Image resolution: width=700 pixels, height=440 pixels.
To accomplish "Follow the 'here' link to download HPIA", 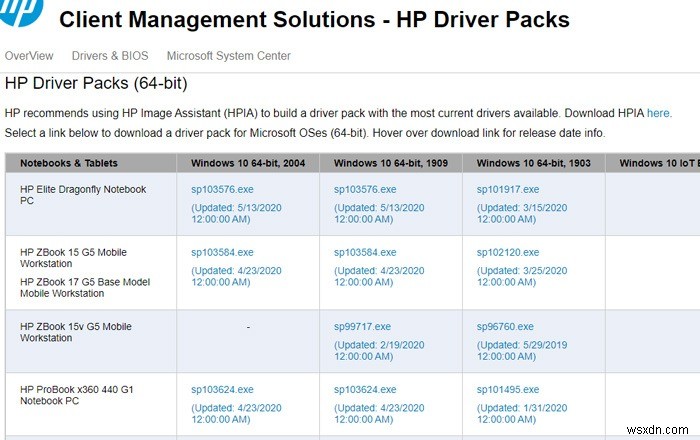I will pyautogui.click(x=658, y=114).
